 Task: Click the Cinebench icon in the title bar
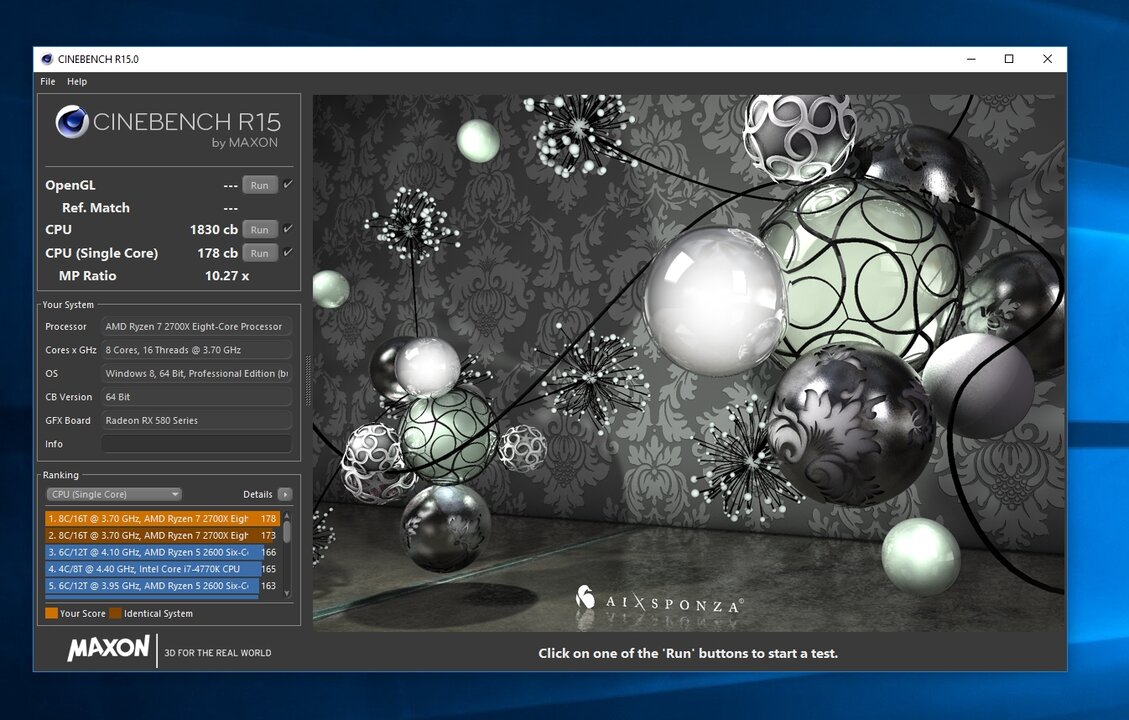click(x=47, y=59)
